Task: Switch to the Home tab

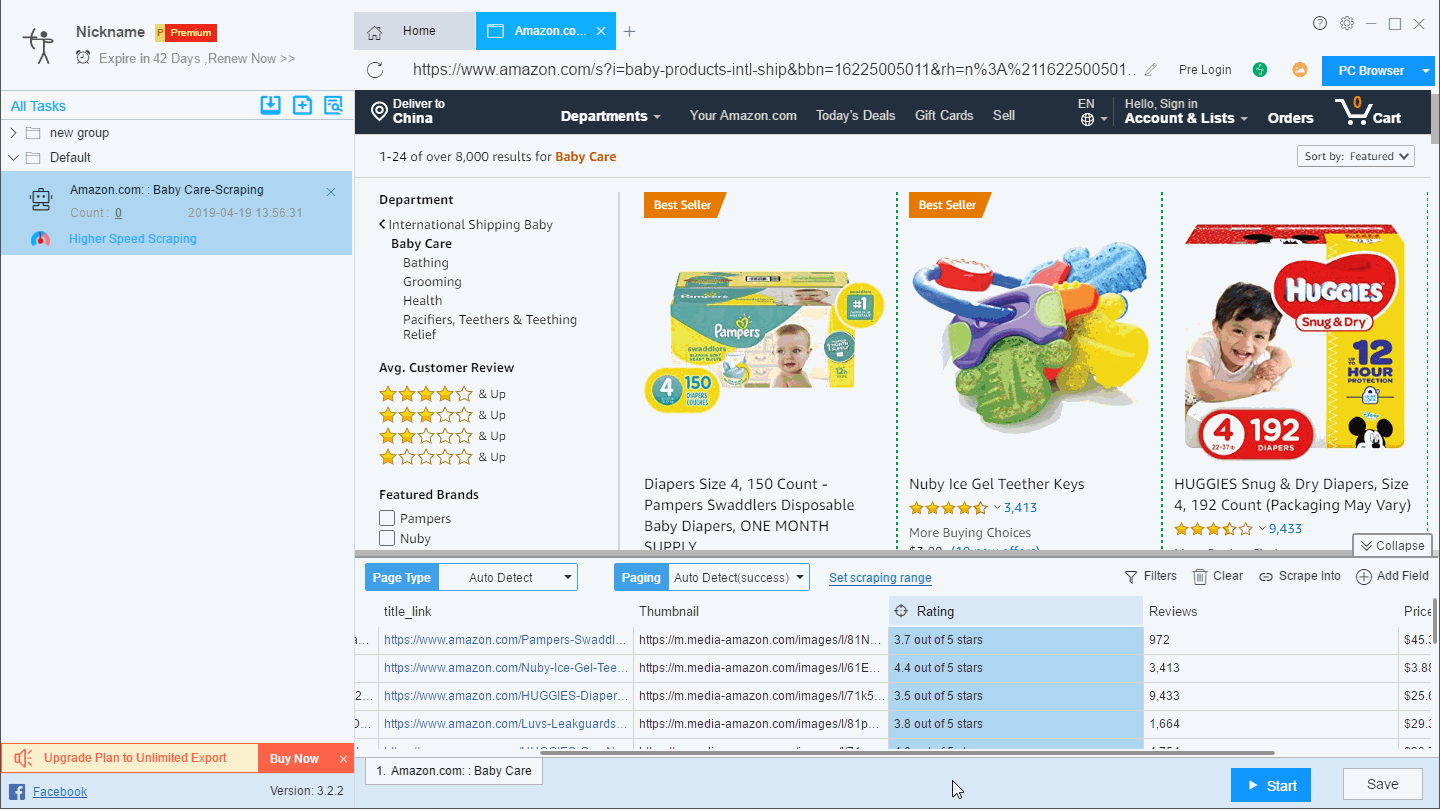Action: coord(414,31)
